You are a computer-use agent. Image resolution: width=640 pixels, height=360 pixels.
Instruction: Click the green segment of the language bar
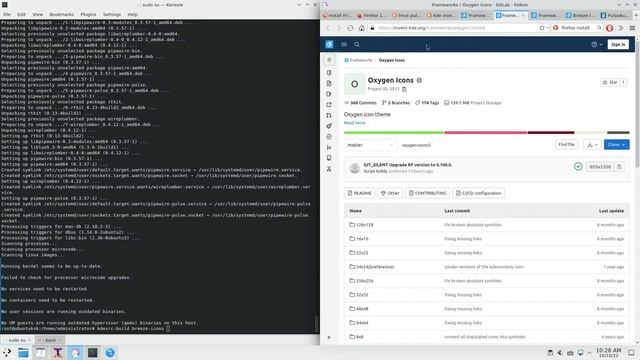click(x=394, y=132)
